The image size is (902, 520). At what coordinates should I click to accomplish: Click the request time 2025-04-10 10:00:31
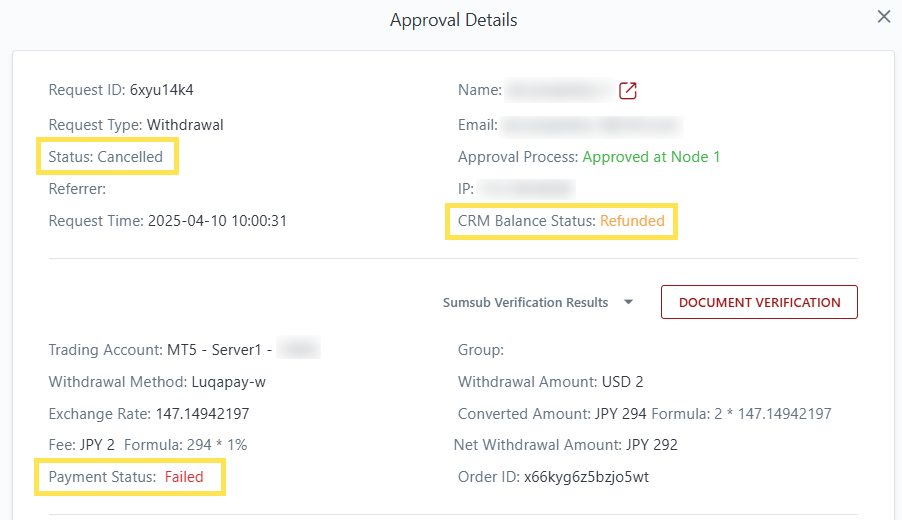217,221
